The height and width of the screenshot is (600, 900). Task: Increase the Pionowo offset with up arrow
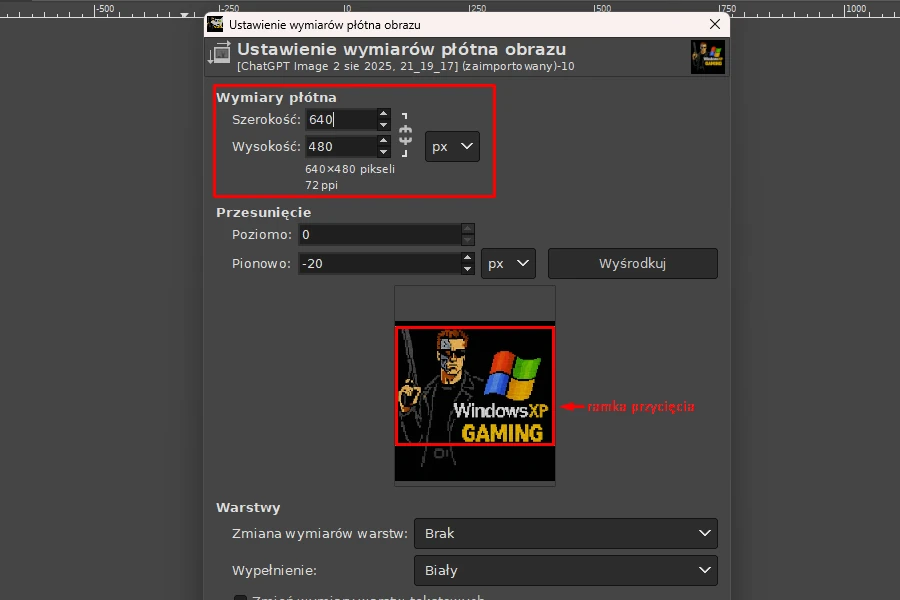[x=468, y=258]
